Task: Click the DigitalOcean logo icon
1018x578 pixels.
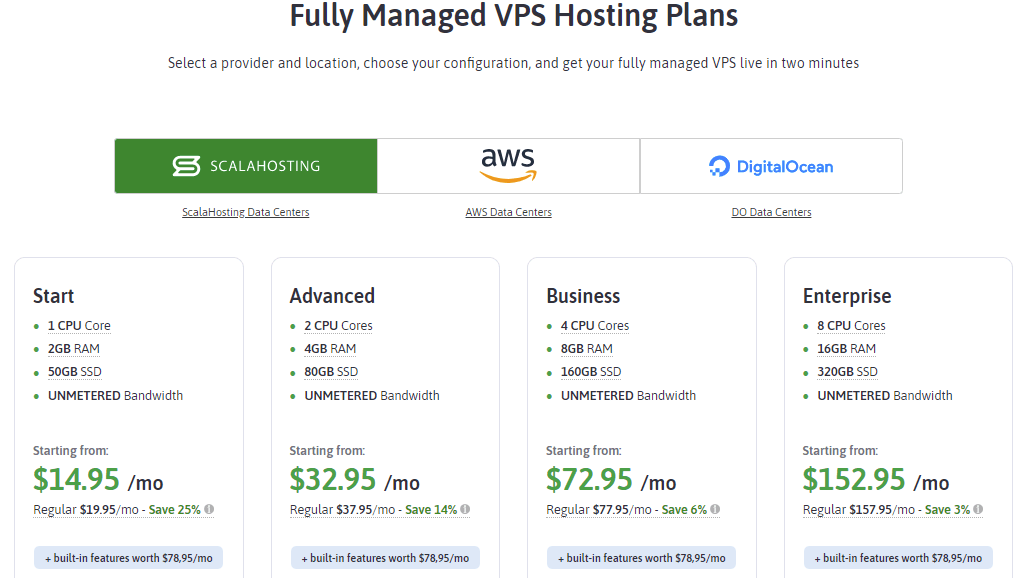Action: point(719,166)
